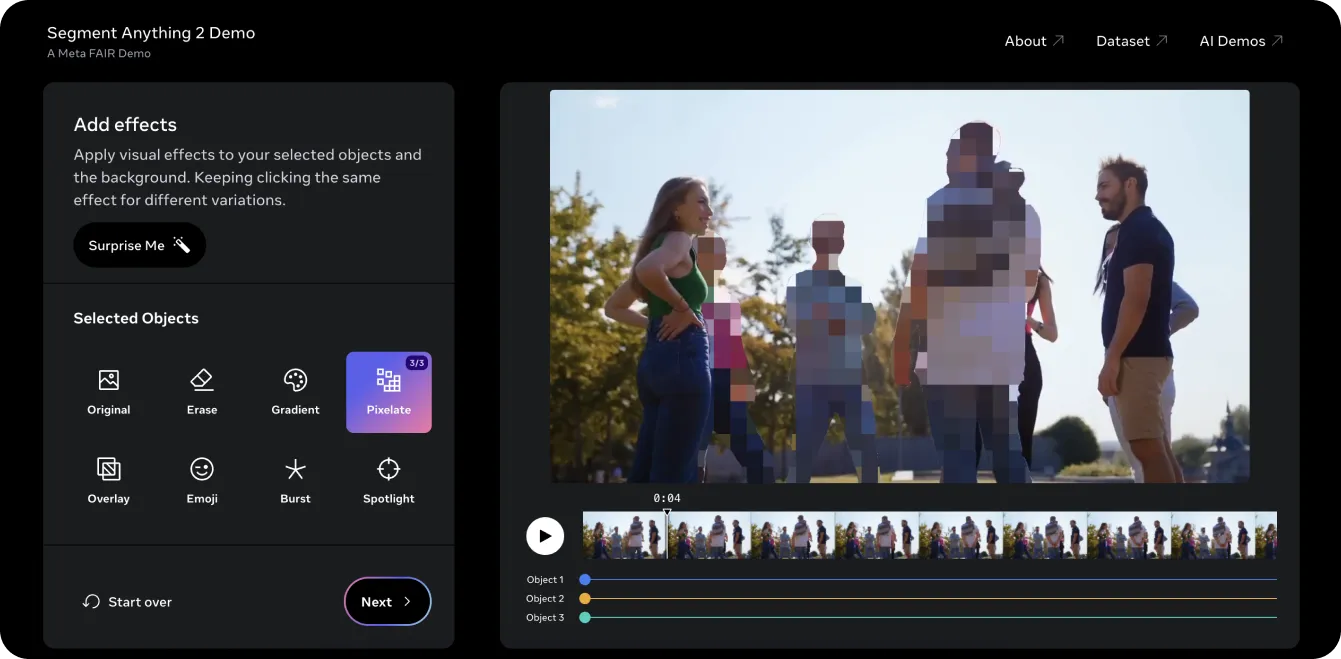Screen dimensions: 1341x659
Task: Open the Dataset link
Action: [1132, 41]
